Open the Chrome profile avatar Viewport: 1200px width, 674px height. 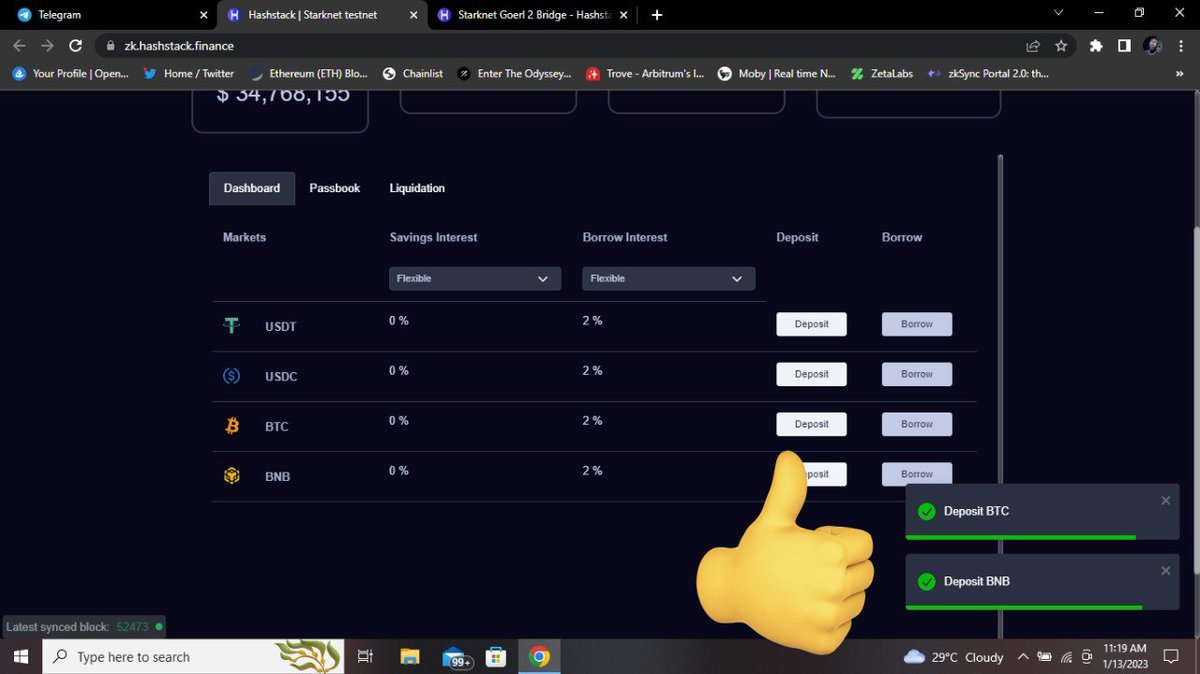[1152, 46]
